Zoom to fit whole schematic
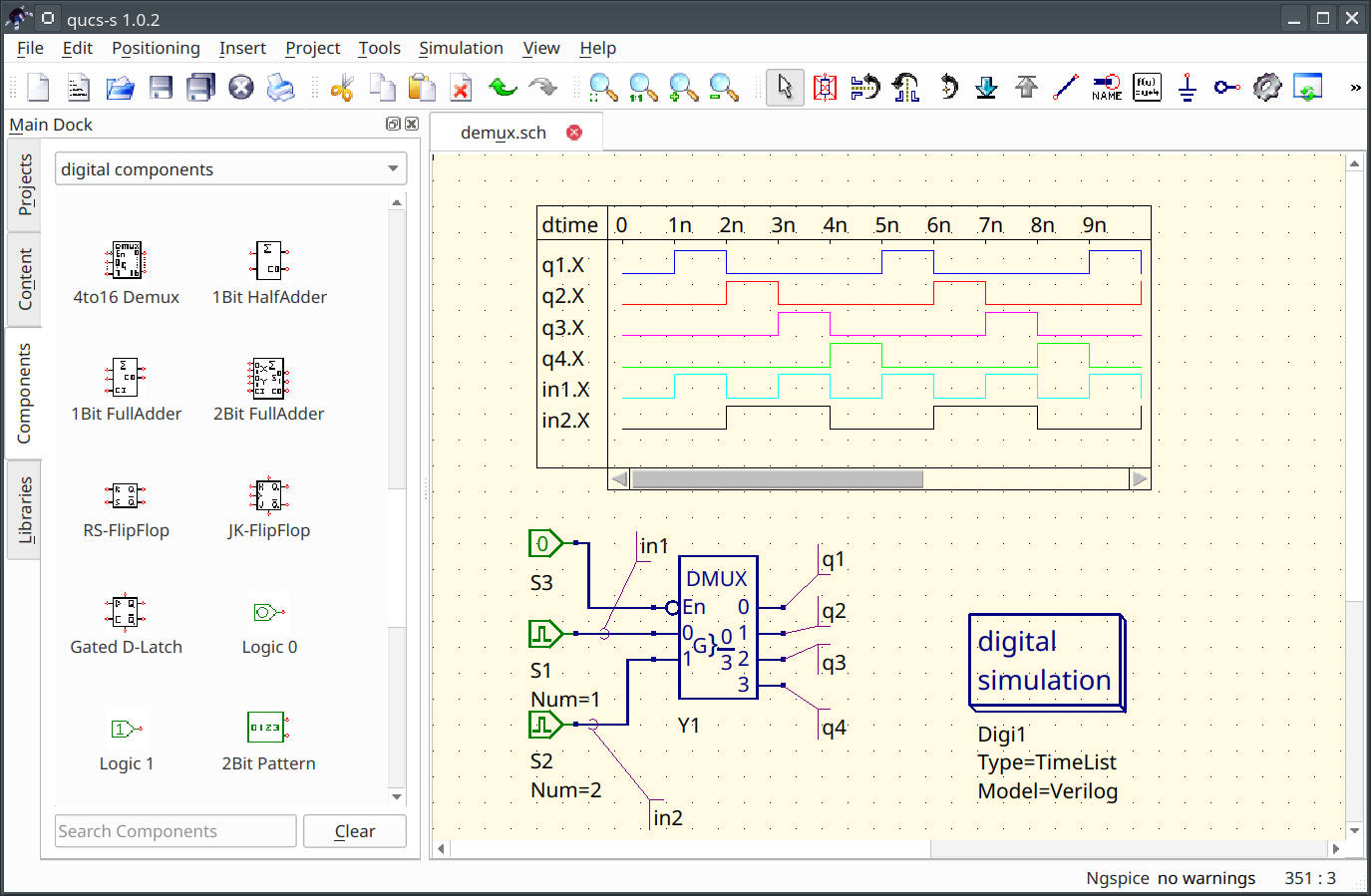Viewport: 1371px width, 896px height. 603,88
